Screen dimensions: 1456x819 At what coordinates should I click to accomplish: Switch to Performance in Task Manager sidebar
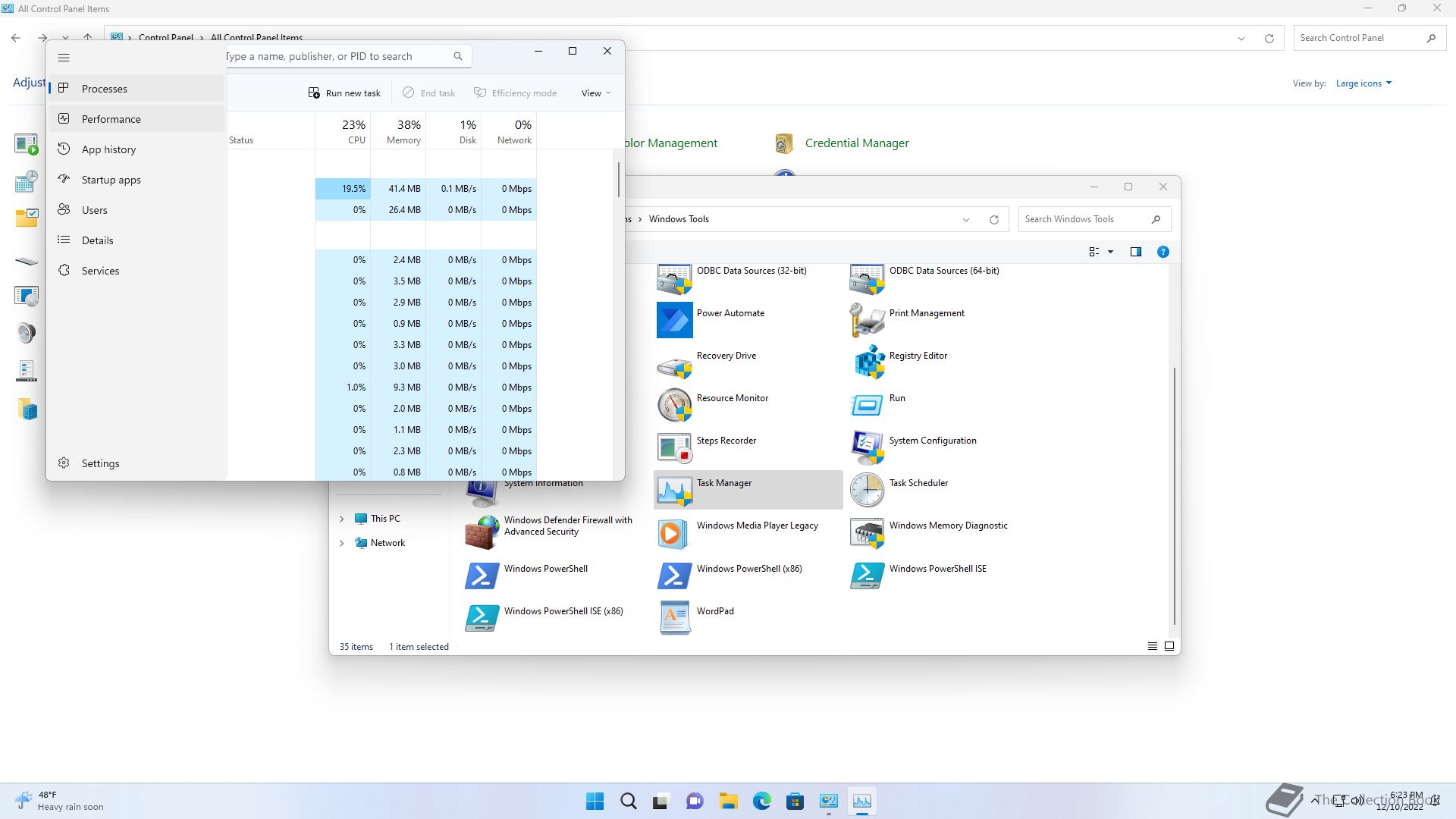tap(136, 119)
